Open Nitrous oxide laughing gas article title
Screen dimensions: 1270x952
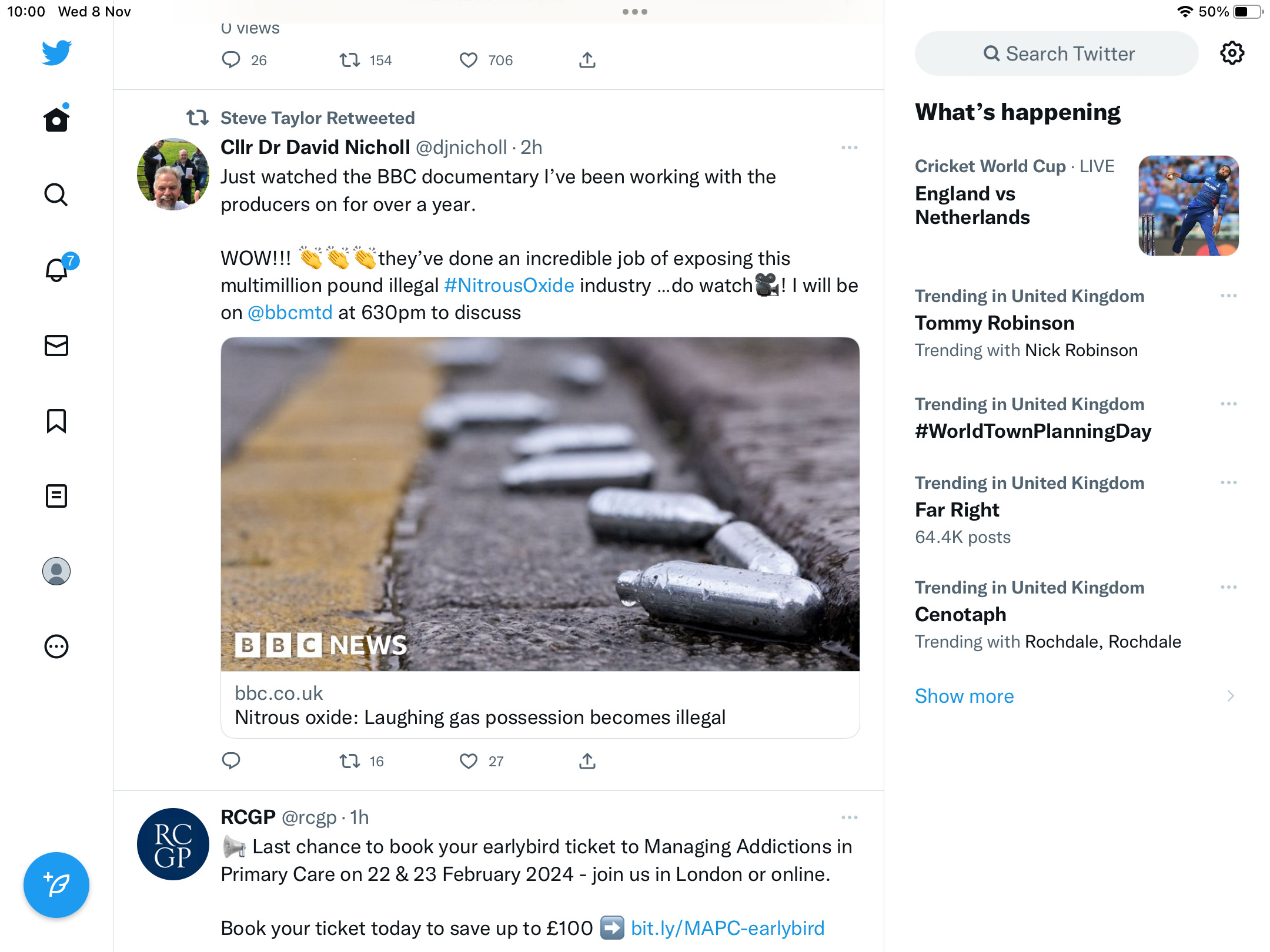tap(480, 718)
